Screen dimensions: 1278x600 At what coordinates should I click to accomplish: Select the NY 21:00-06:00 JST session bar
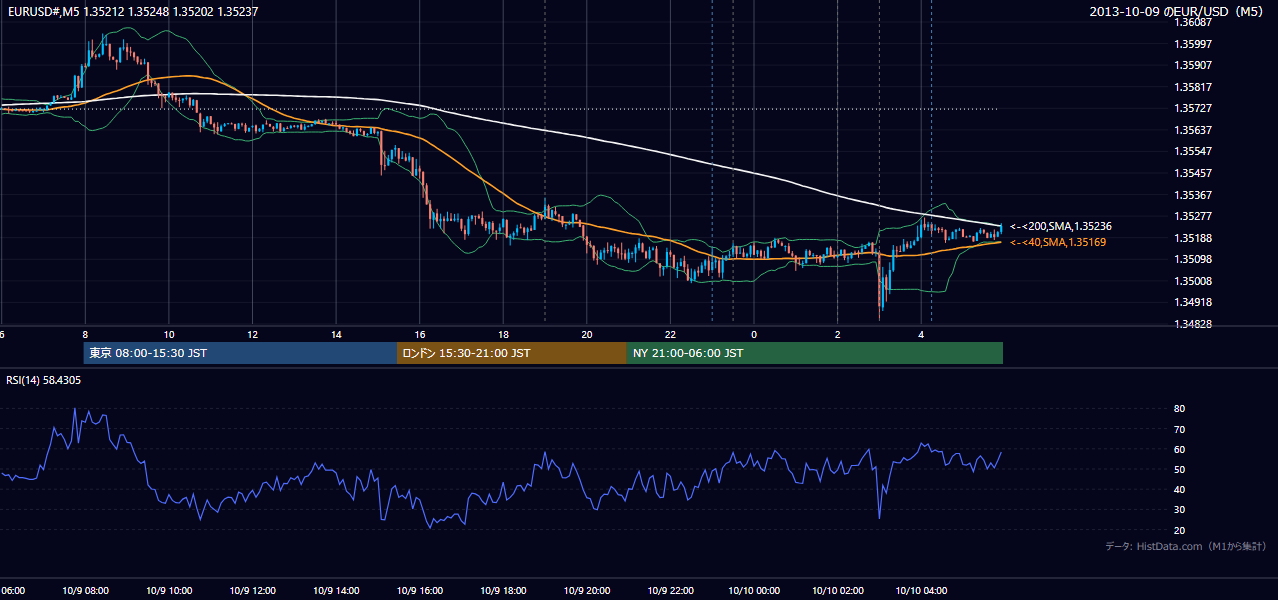(x=815, y=353)
